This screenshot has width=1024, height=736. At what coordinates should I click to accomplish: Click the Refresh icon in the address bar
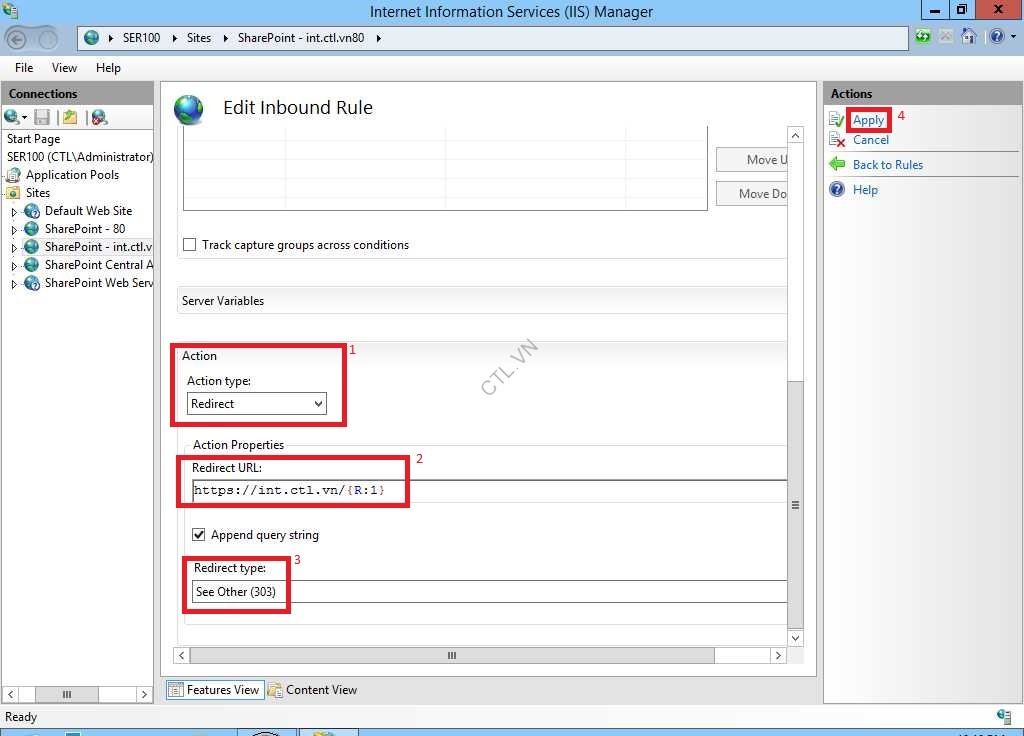922,36
